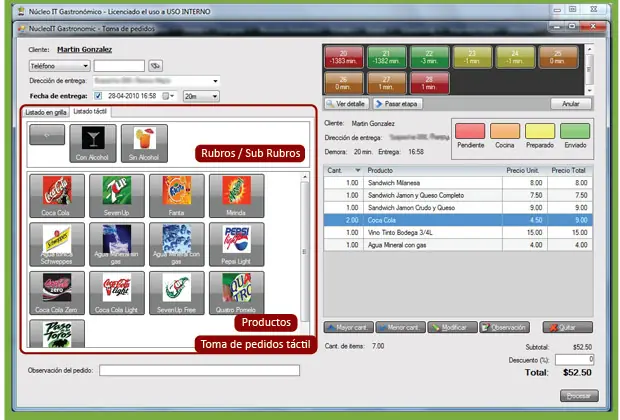Click the Anular button
Image resolution: width=620 pixels, height=420 pixels.
click(571, 104)
